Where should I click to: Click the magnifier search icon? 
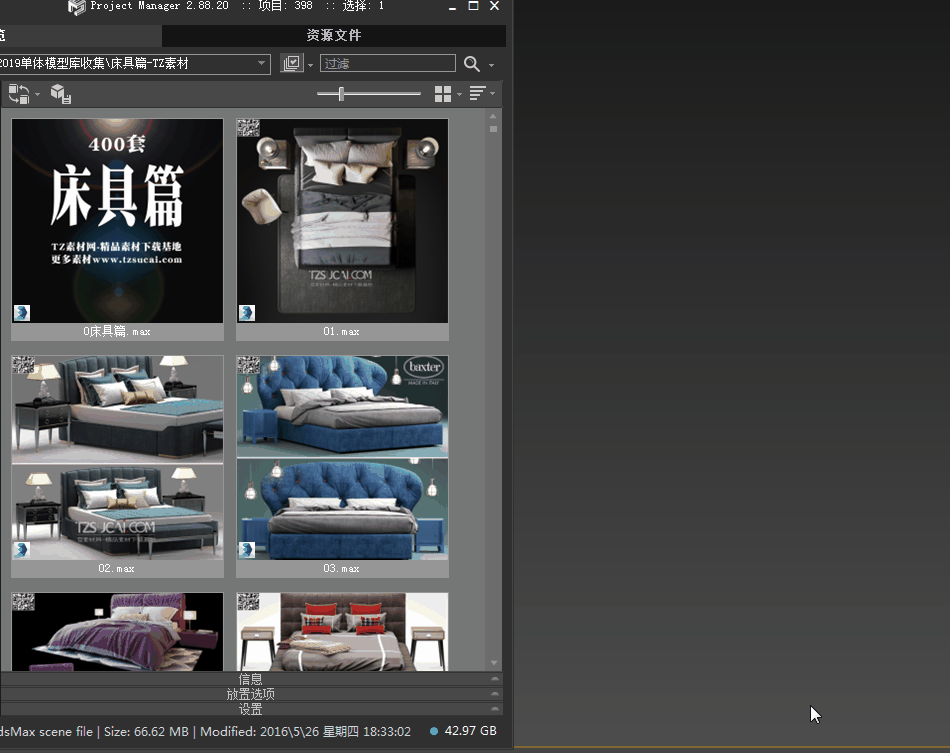coord(471,64)
